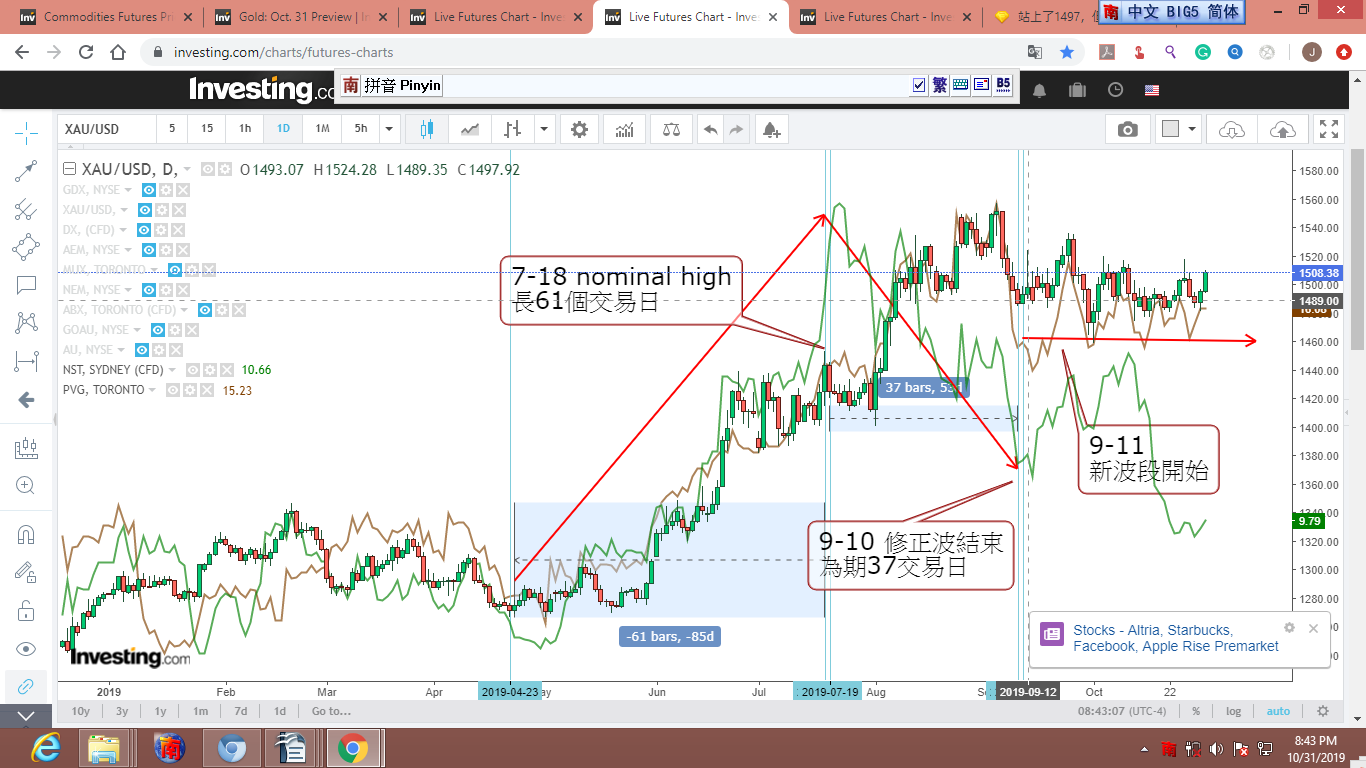Open the chart patterns tool
Image resolution: width=1366 pixels, height=768 pixels.
pos(27,323)
